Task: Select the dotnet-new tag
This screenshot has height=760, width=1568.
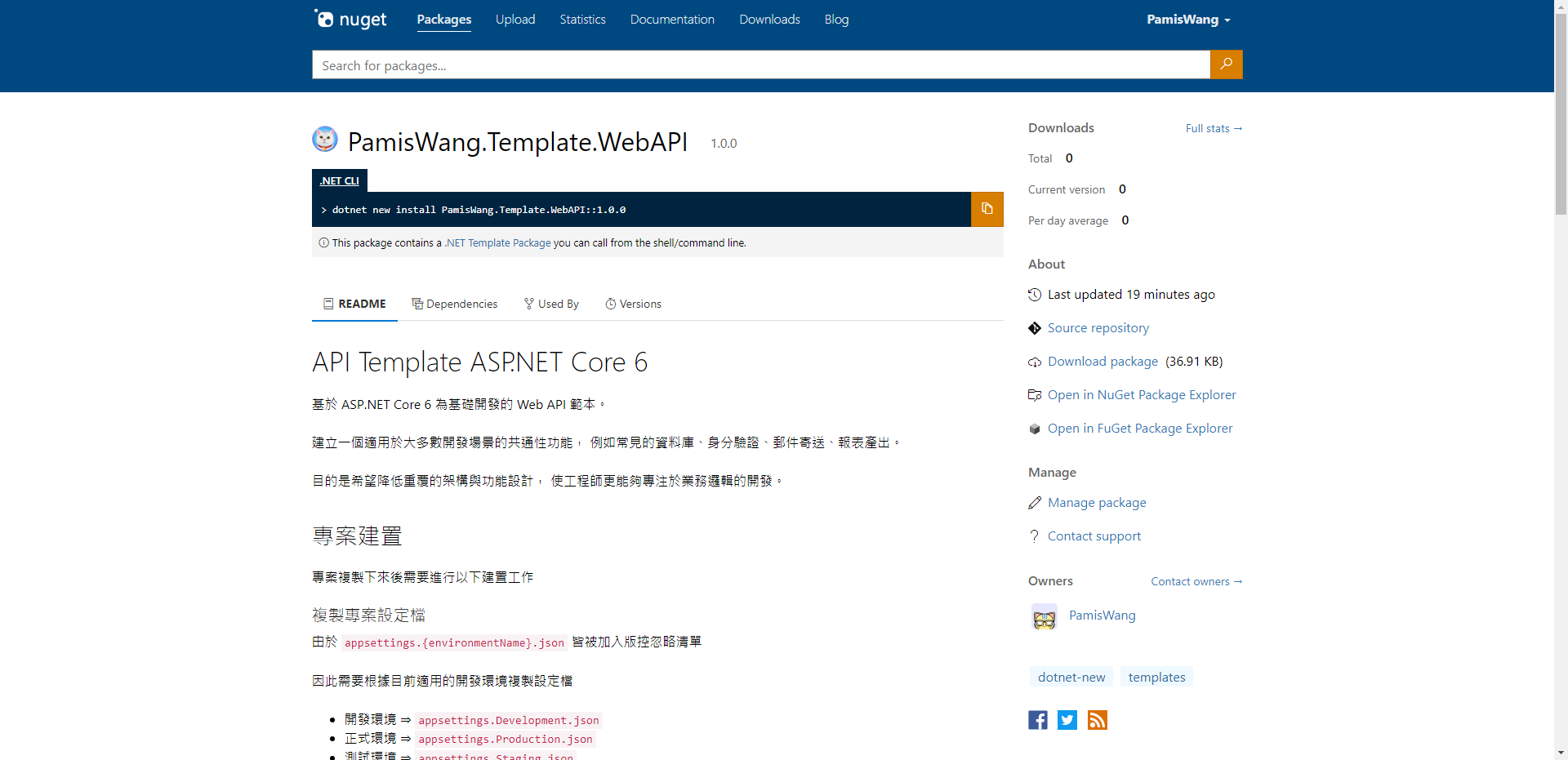Action: (x=1071, y=677)
